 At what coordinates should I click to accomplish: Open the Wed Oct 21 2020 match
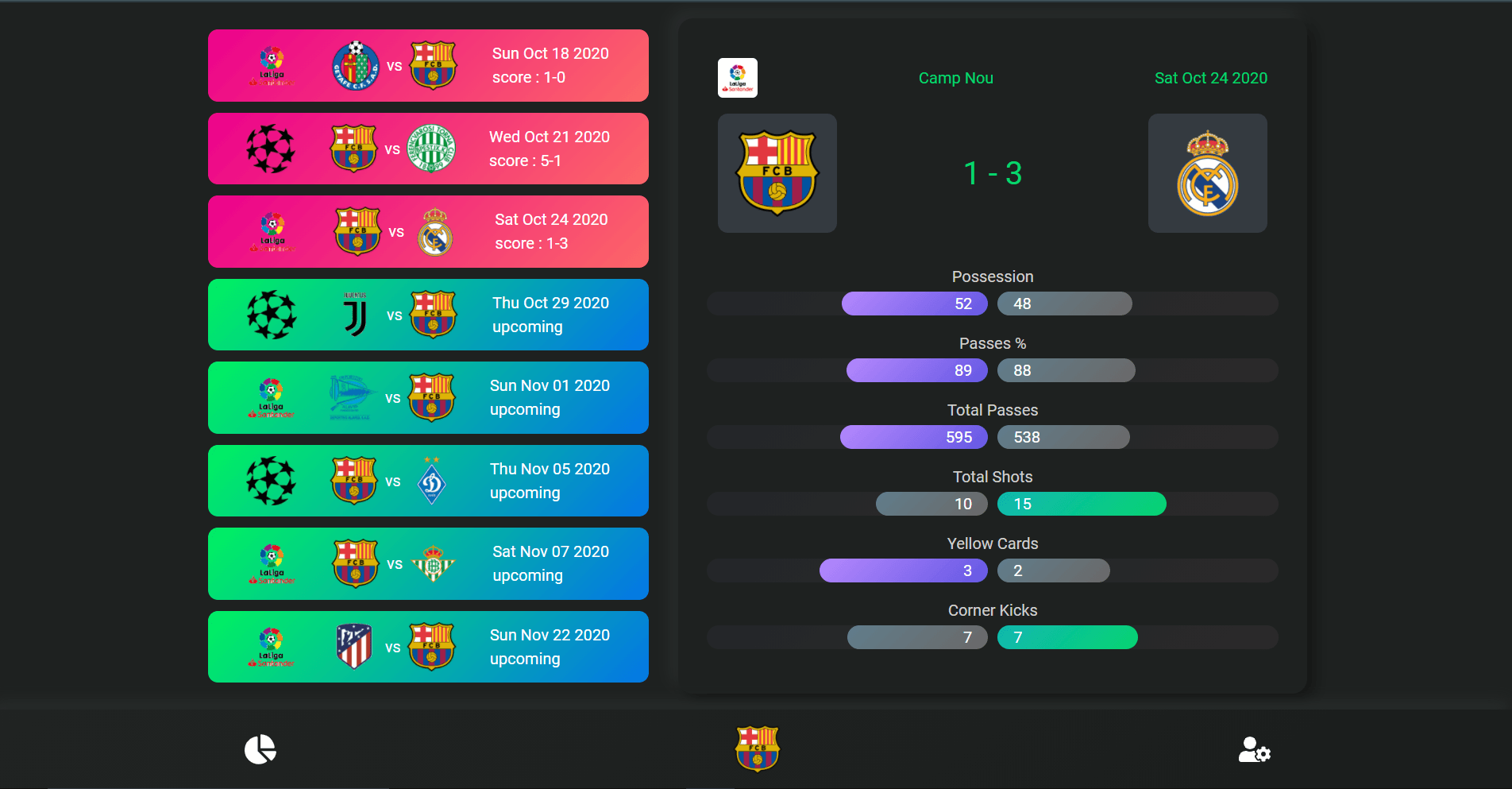(x=428, y=149)
